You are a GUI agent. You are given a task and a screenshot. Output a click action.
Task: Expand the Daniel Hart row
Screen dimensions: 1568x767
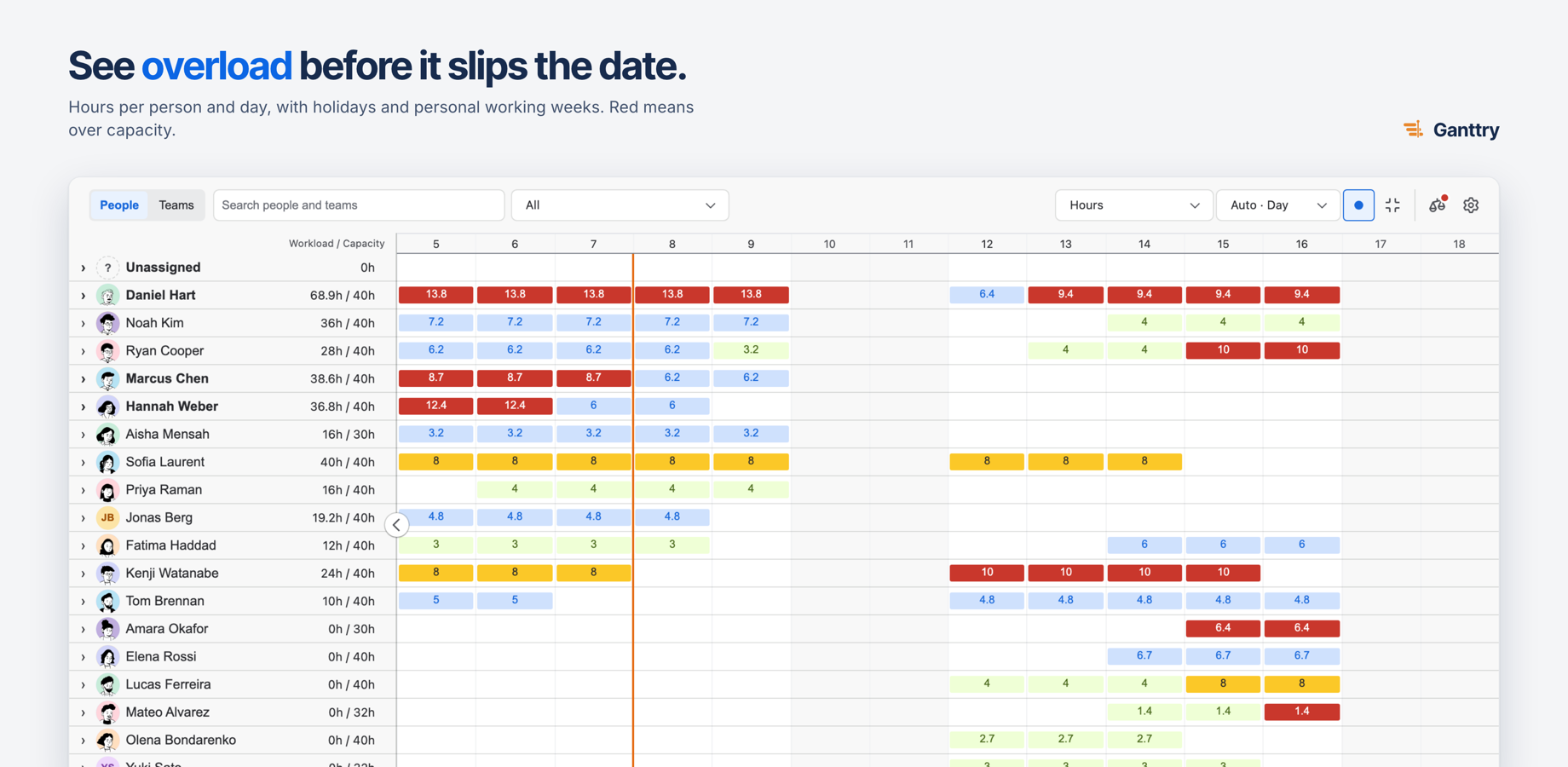84,296
